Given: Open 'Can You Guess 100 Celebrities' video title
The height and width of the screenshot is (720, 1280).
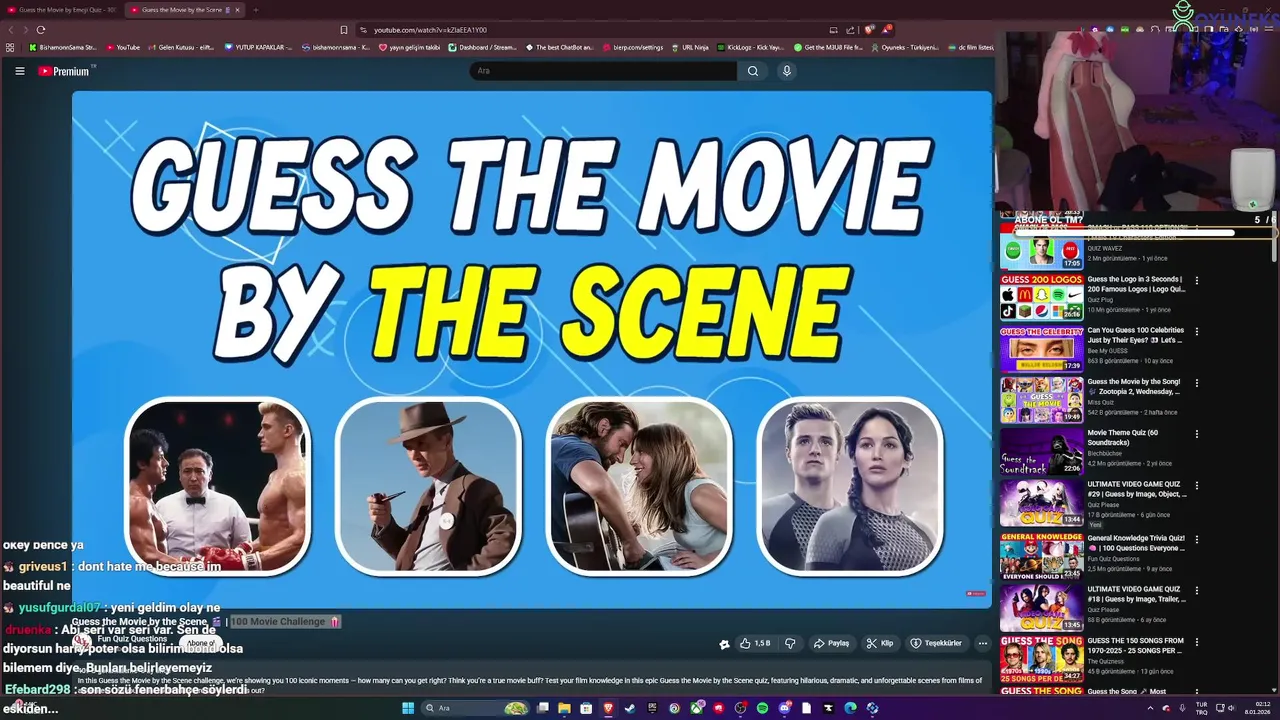Looking at the screenshot, I should pyautogui.click(x=1136, y=335).
